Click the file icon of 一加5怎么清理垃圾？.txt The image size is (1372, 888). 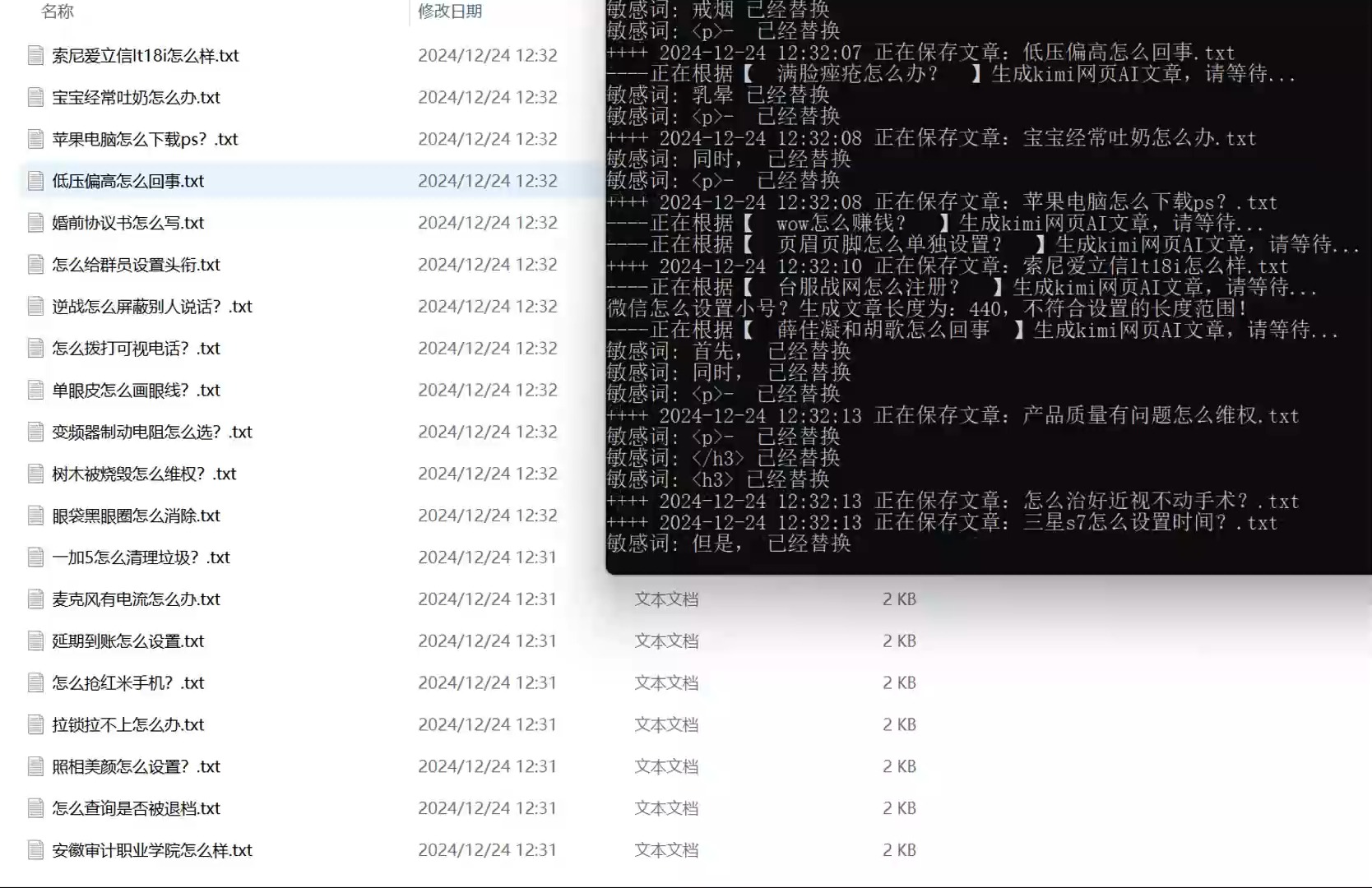(x=35, y=557)
